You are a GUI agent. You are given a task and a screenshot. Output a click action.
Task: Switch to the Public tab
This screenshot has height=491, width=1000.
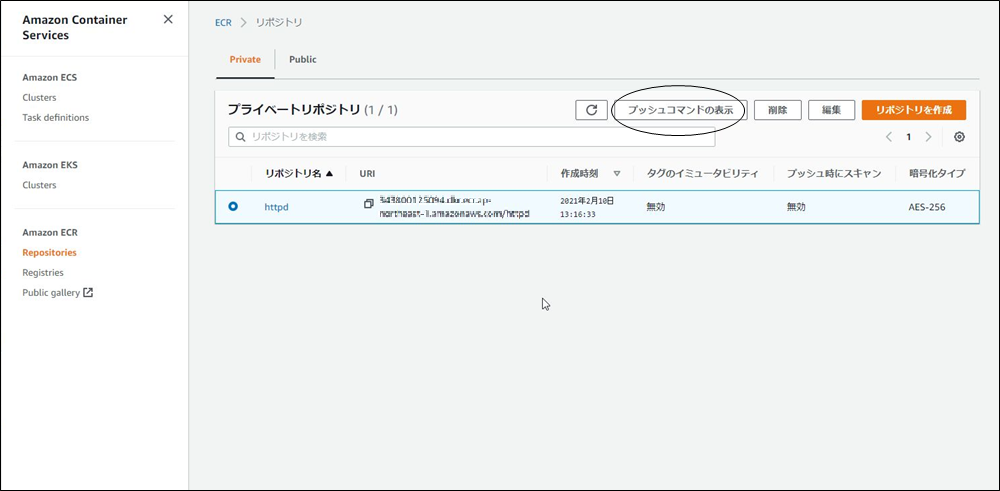(x=303, y=59)
